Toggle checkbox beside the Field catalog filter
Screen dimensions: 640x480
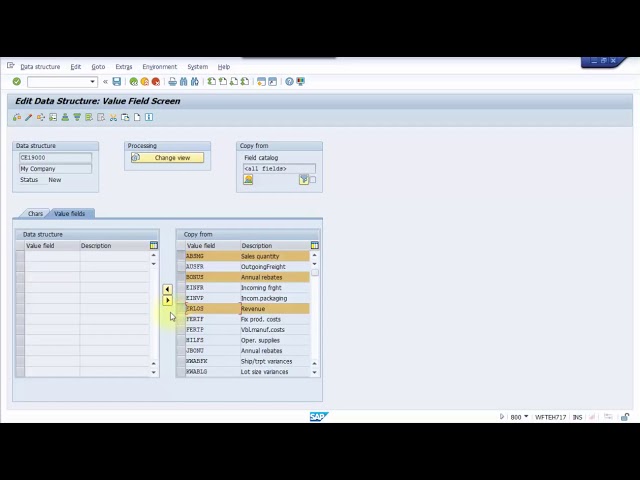point(313,180)
